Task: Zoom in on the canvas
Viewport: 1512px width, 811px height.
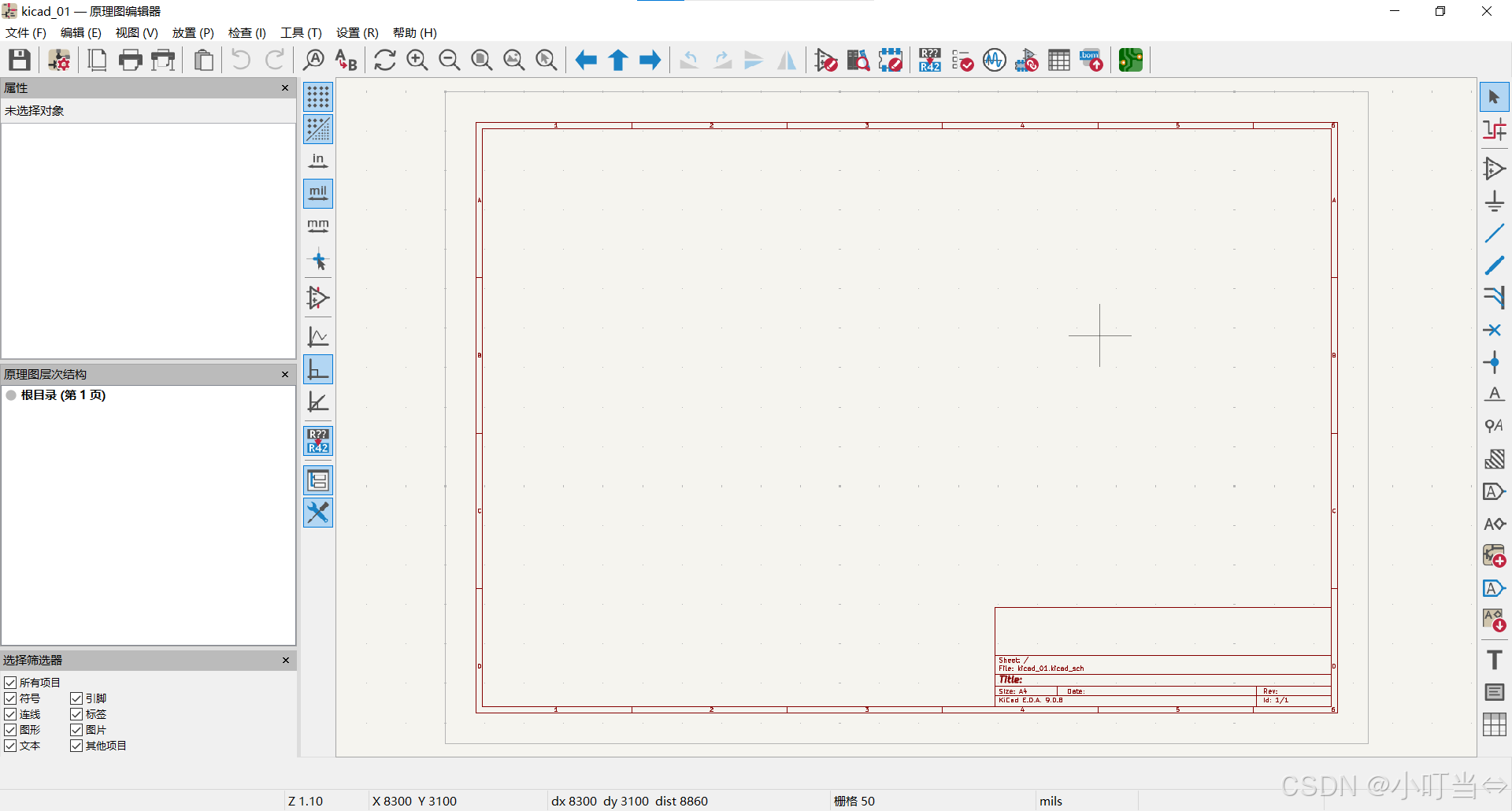Action: coord(417,60)
